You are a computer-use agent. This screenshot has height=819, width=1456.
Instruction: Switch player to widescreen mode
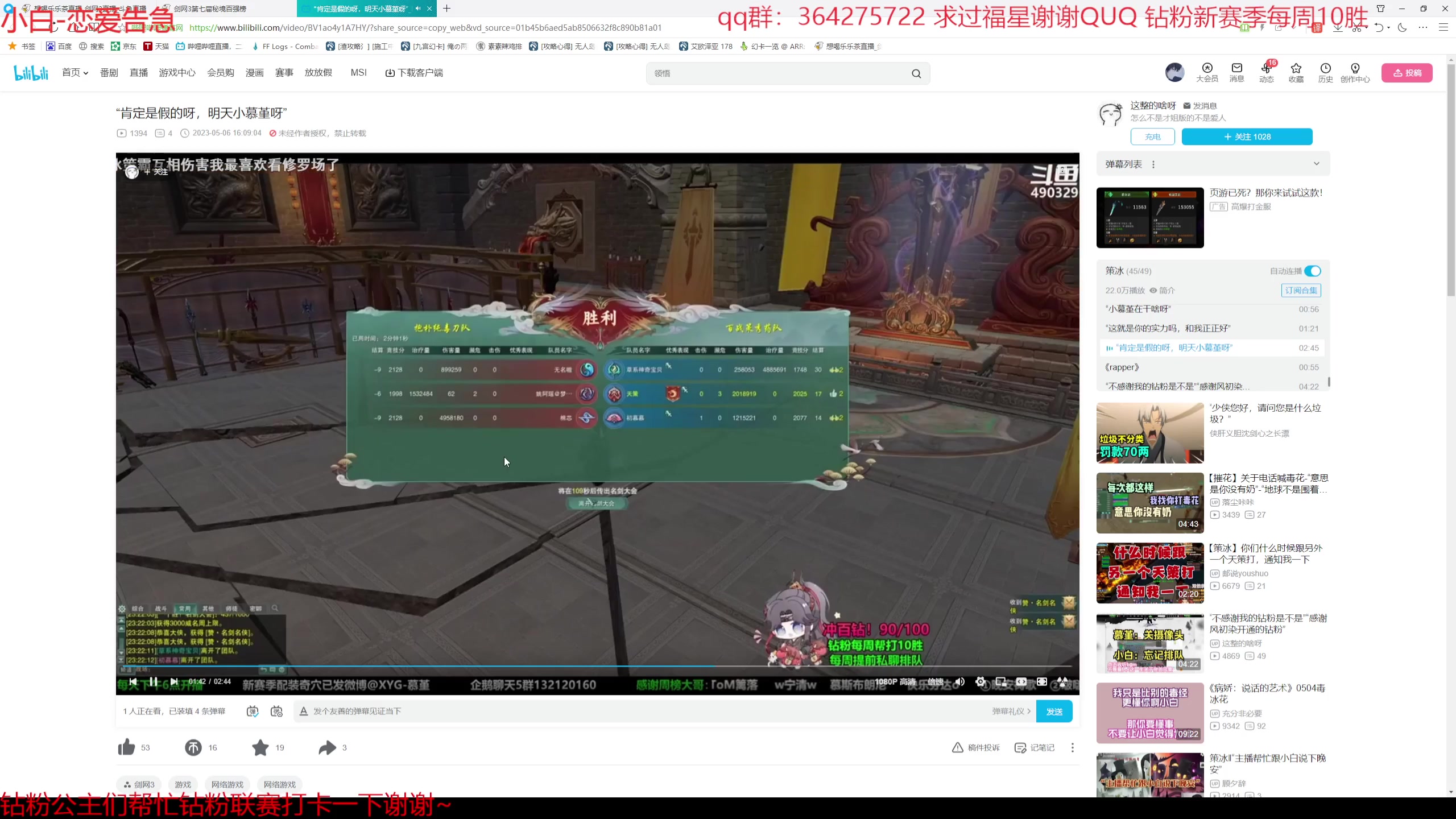coord(1021,681)
